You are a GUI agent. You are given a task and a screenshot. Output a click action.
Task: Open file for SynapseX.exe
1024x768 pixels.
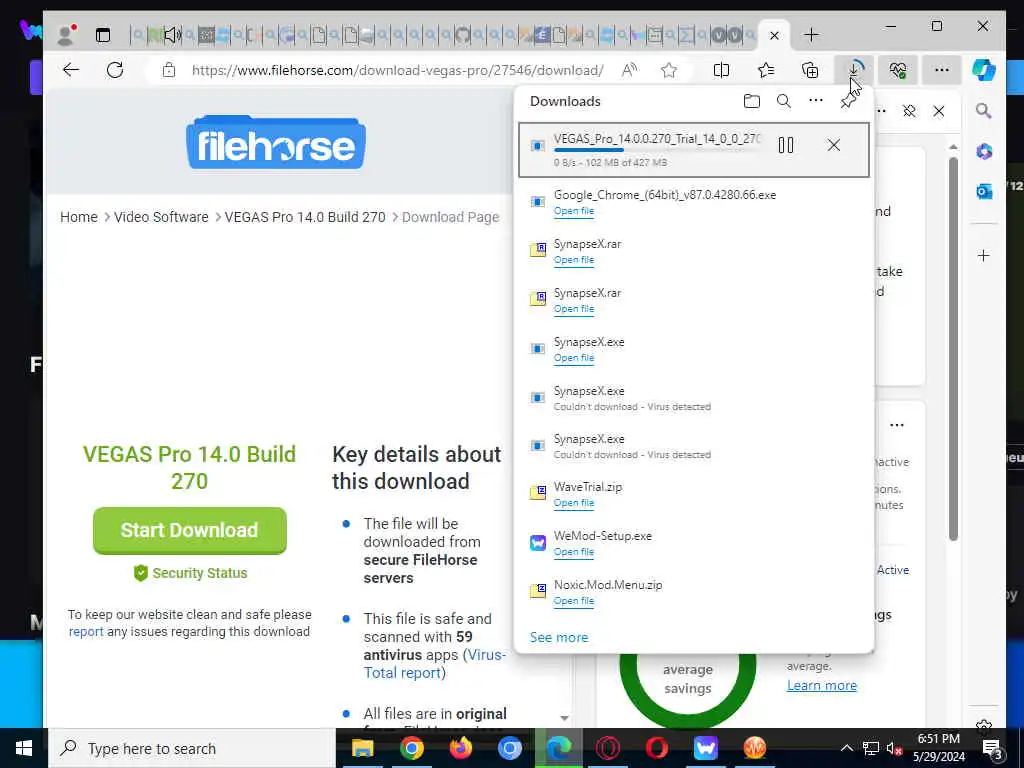point(574,358)
